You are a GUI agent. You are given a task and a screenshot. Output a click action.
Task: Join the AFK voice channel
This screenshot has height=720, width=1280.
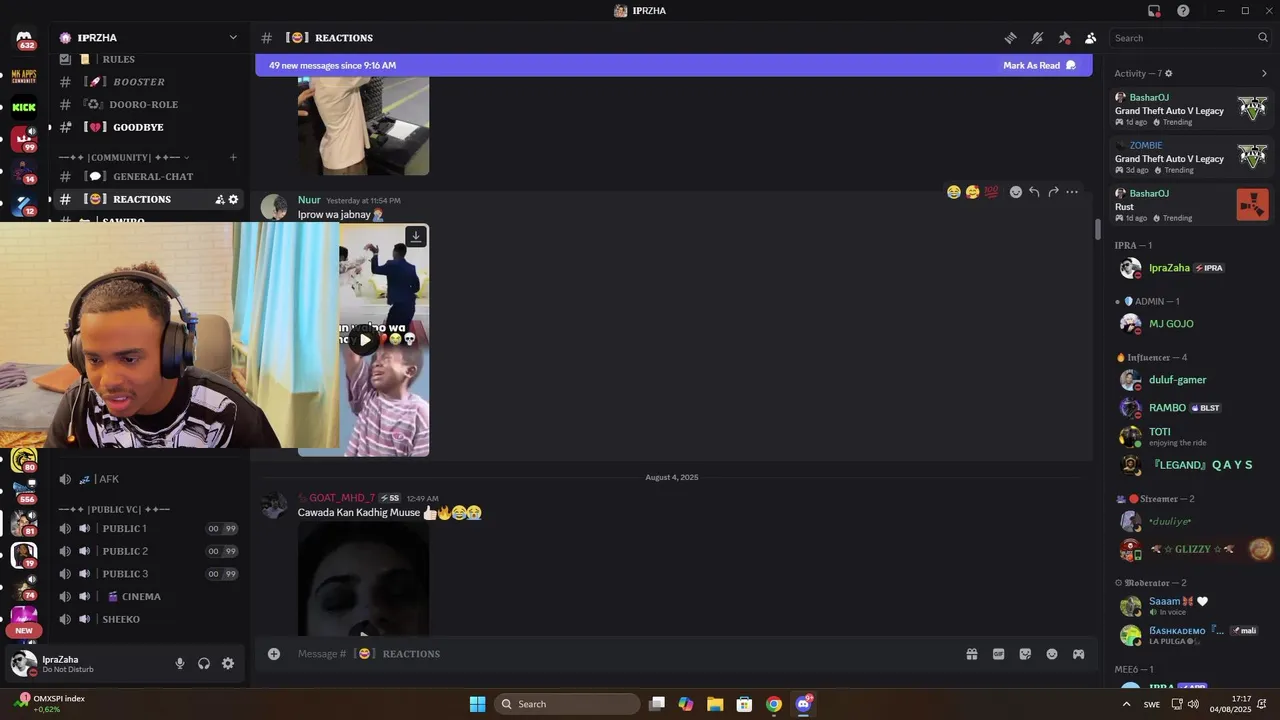150,479
